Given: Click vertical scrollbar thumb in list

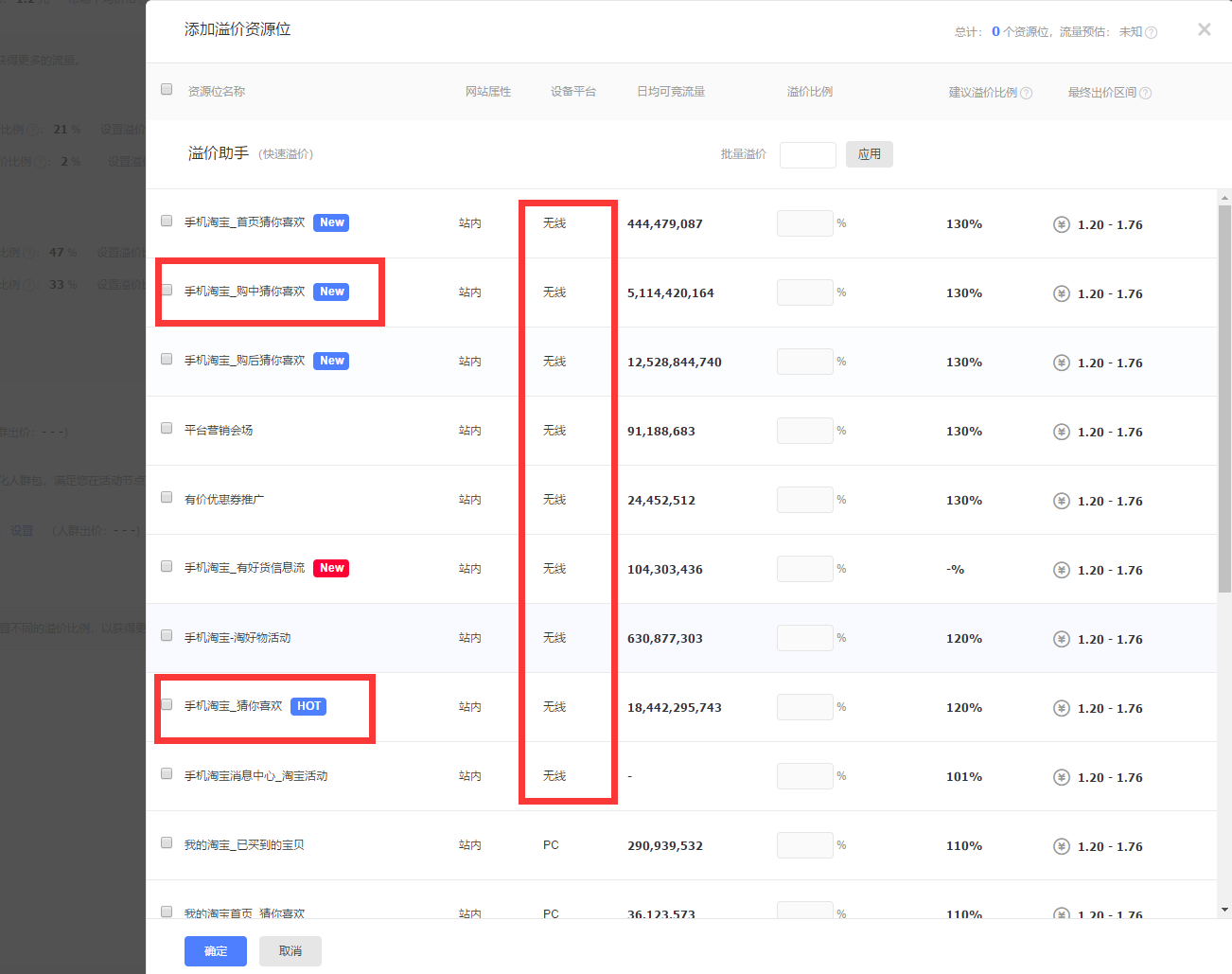Looking at the screenshot, I should tap(1224, 398).
